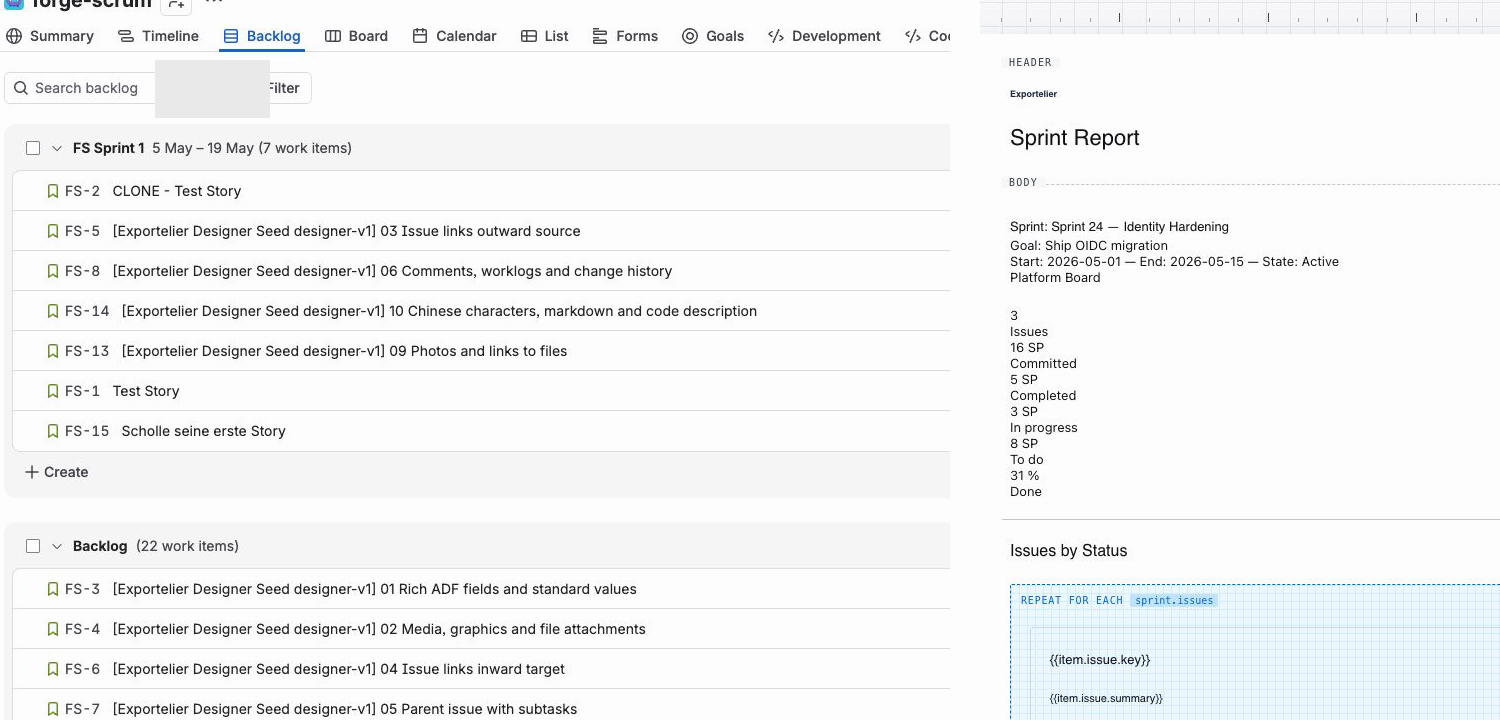This screenshot has width=1500, height=720.
Task: Click the HEADER section label
Action: 1030,62
